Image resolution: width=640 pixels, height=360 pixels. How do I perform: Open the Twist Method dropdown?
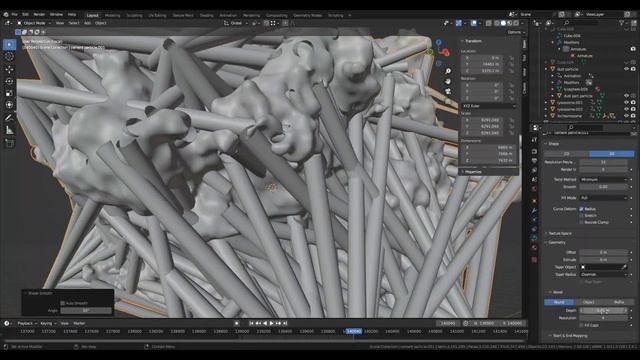coord(603,180)
